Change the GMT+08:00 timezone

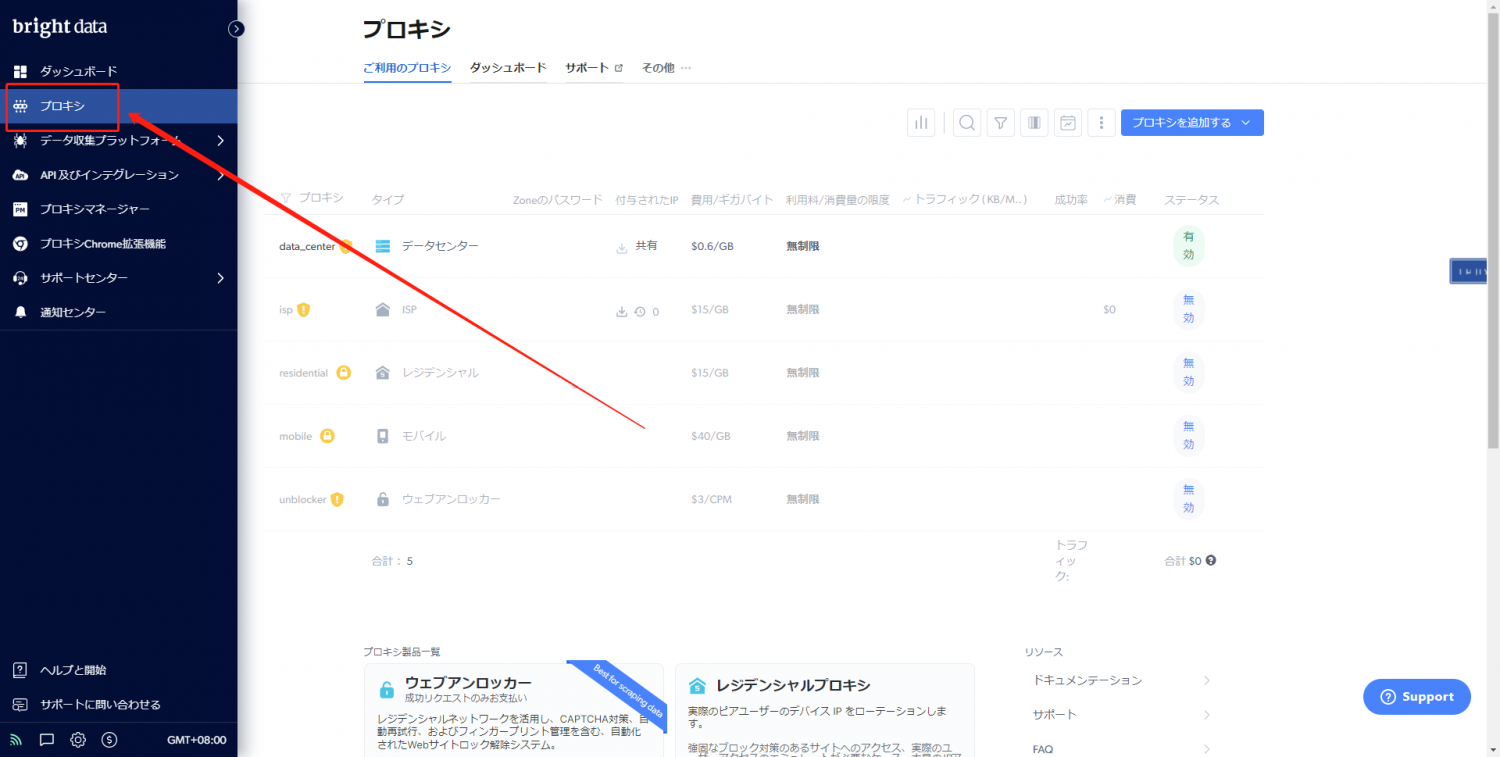point(197,740)
